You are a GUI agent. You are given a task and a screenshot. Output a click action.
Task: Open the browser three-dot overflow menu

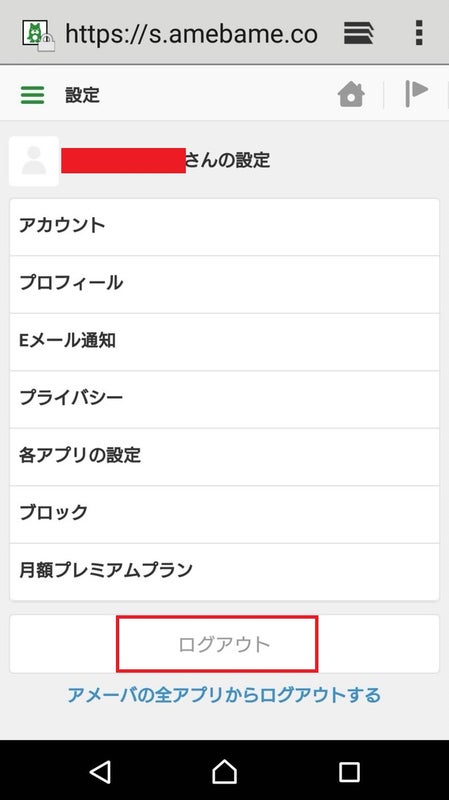coord(419,33)
